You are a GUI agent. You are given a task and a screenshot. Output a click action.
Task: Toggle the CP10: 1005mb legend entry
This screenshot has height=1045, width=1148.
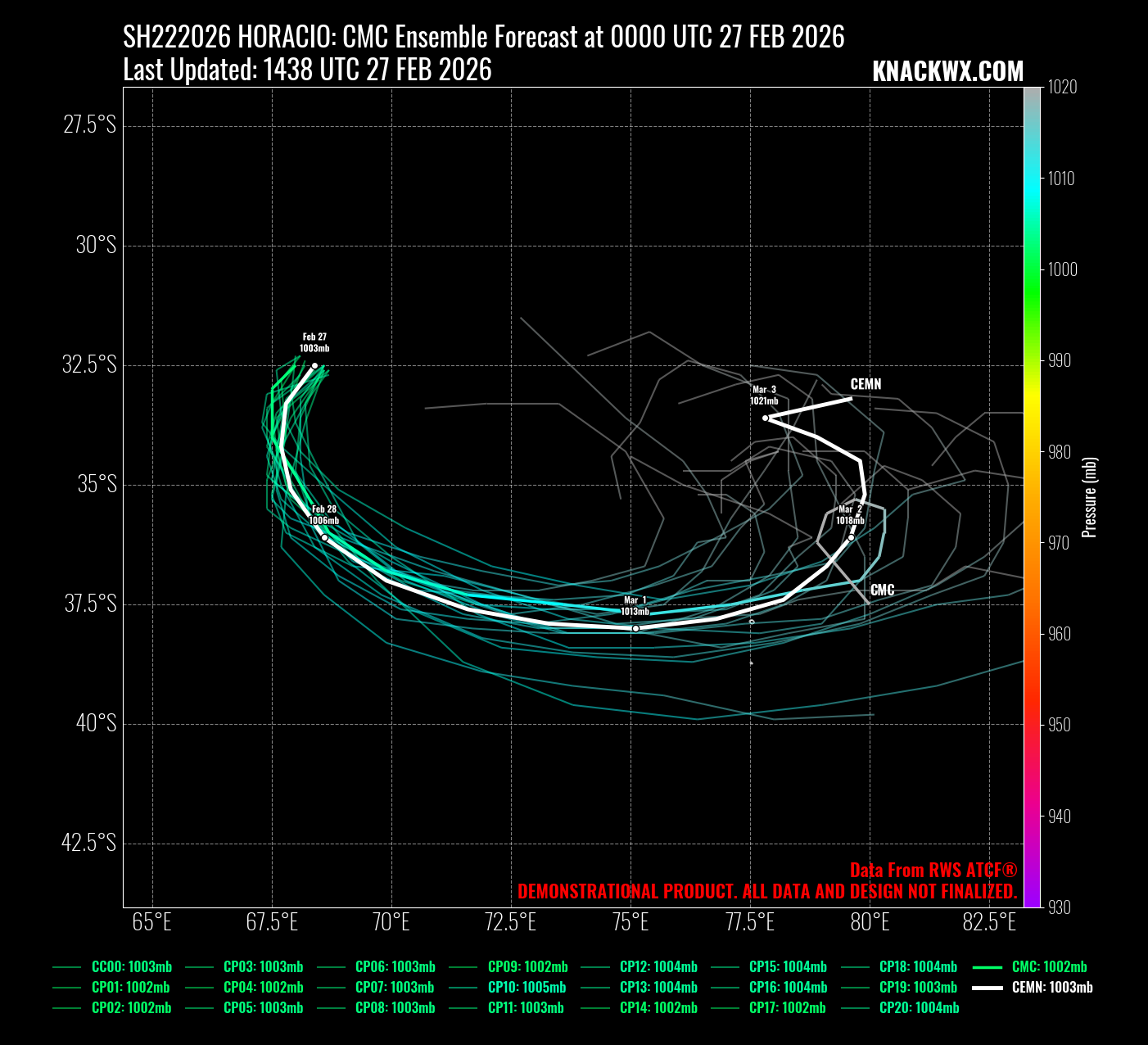[x=527, y=988]
